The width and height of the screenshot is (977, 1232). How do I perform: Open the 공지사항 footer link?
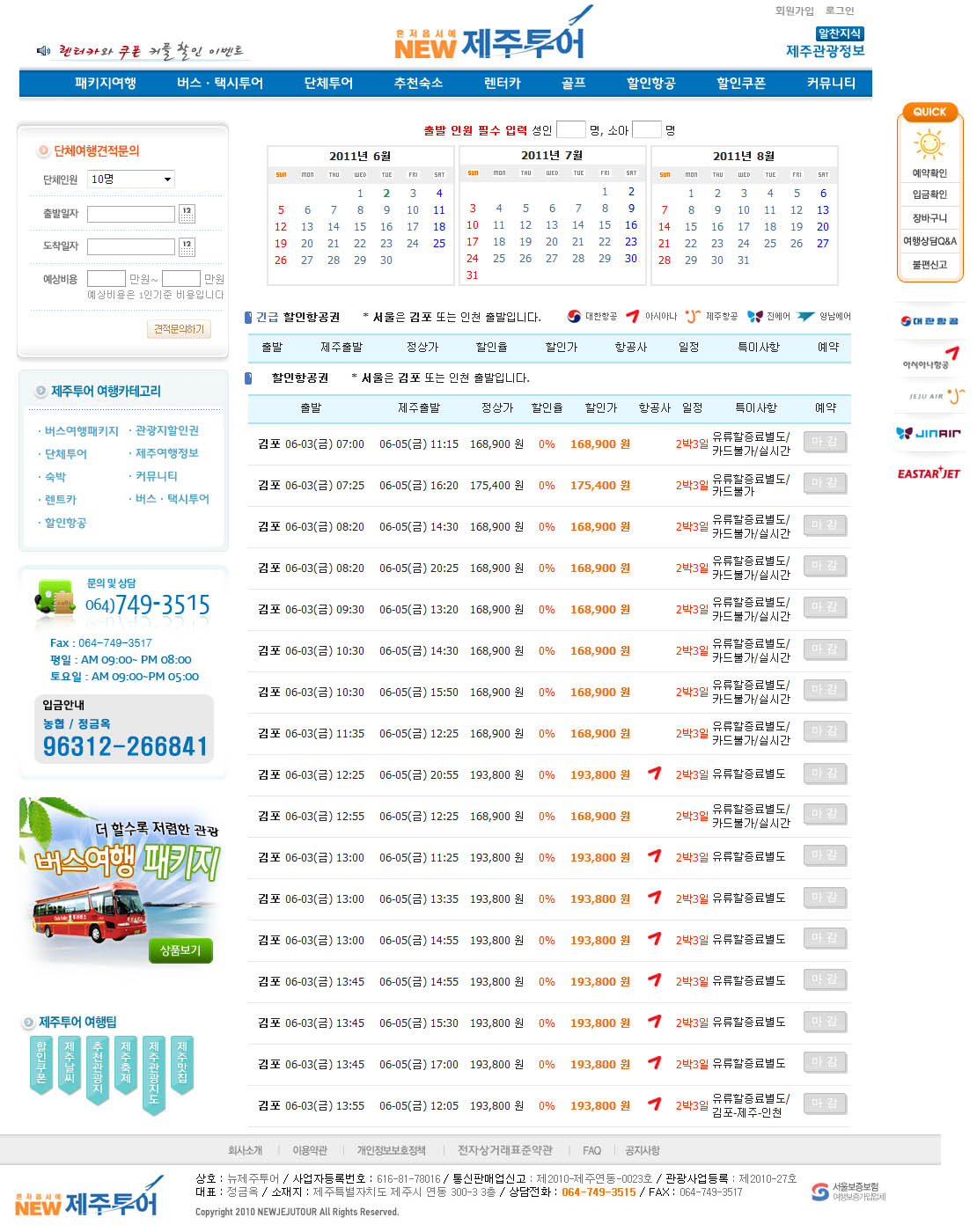643,1150
